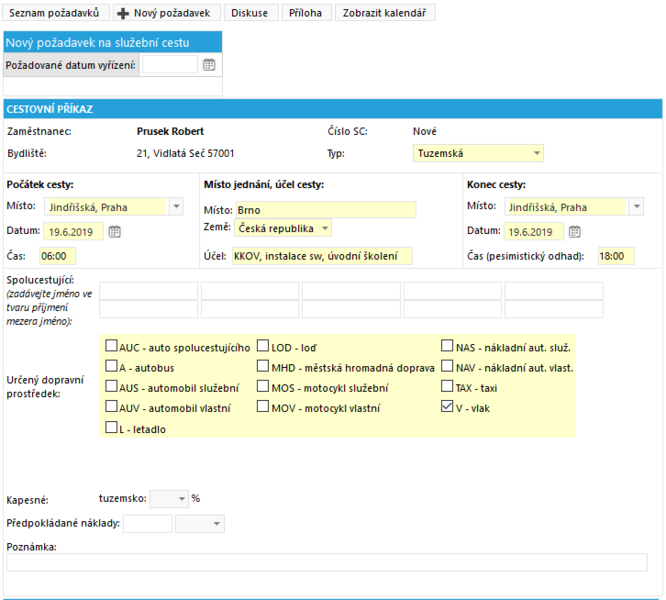The height and width of the screenshot is (600, 666).
Task: Open Země dropdown showing Česká republika
Action: (283, 228)
